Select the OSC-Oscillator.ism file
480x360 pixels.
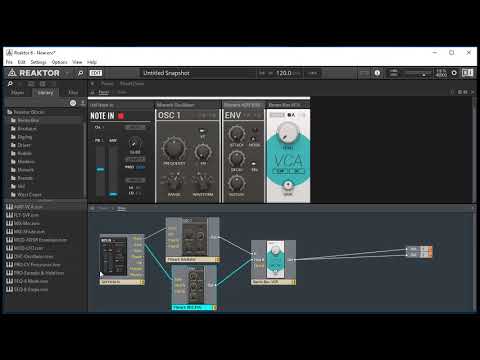pyautogui.click(x=33, y=257)
